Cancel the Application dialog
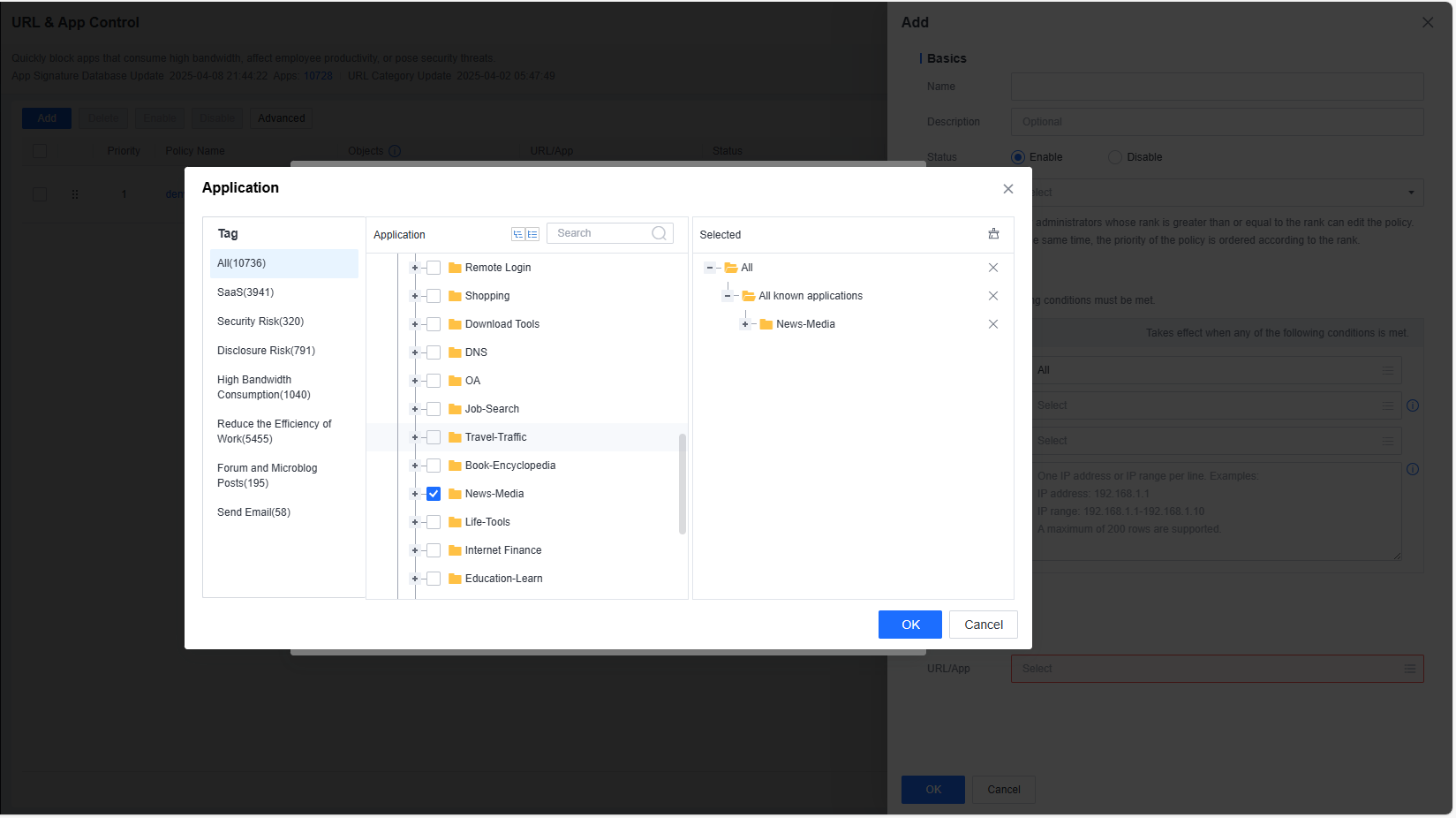This screenshot has width=1456, height=818. point(984,625)
